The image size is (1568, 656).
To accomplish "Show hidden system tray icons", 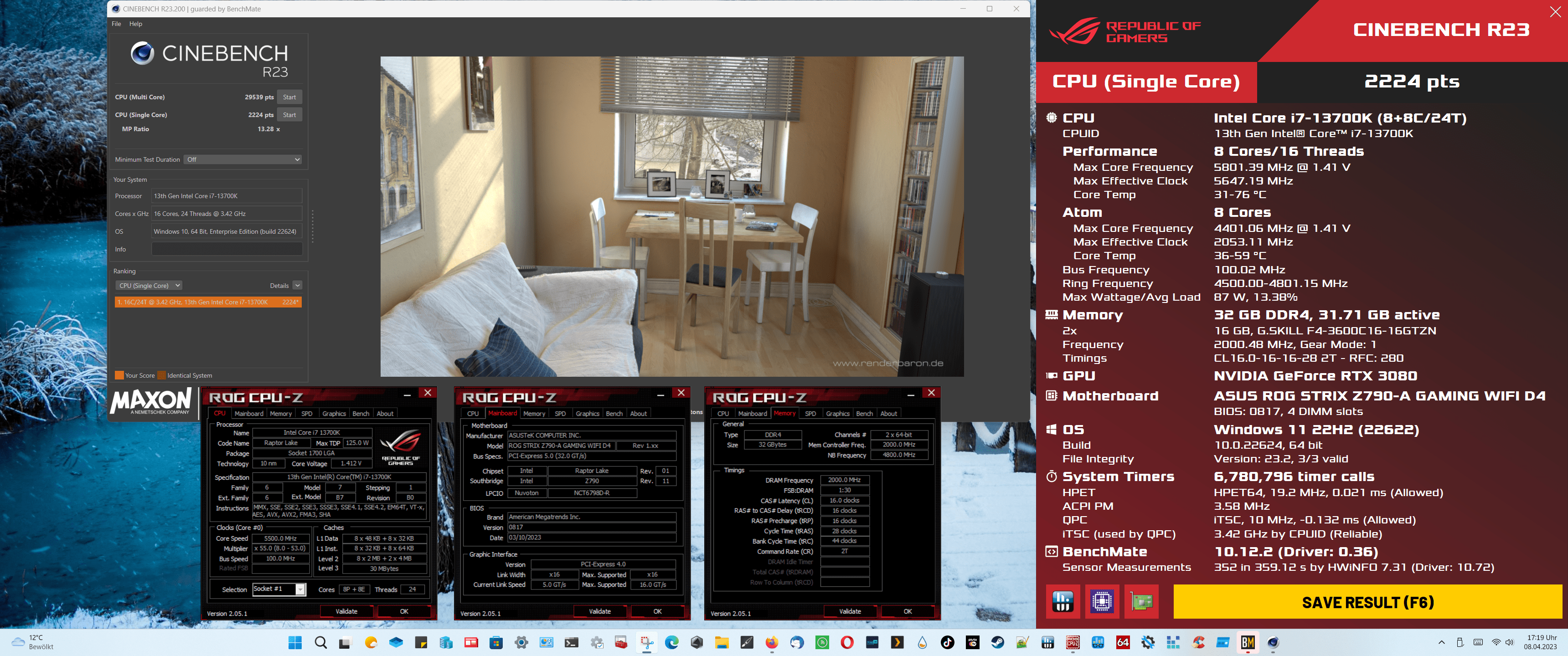I will pos(1441,642).
